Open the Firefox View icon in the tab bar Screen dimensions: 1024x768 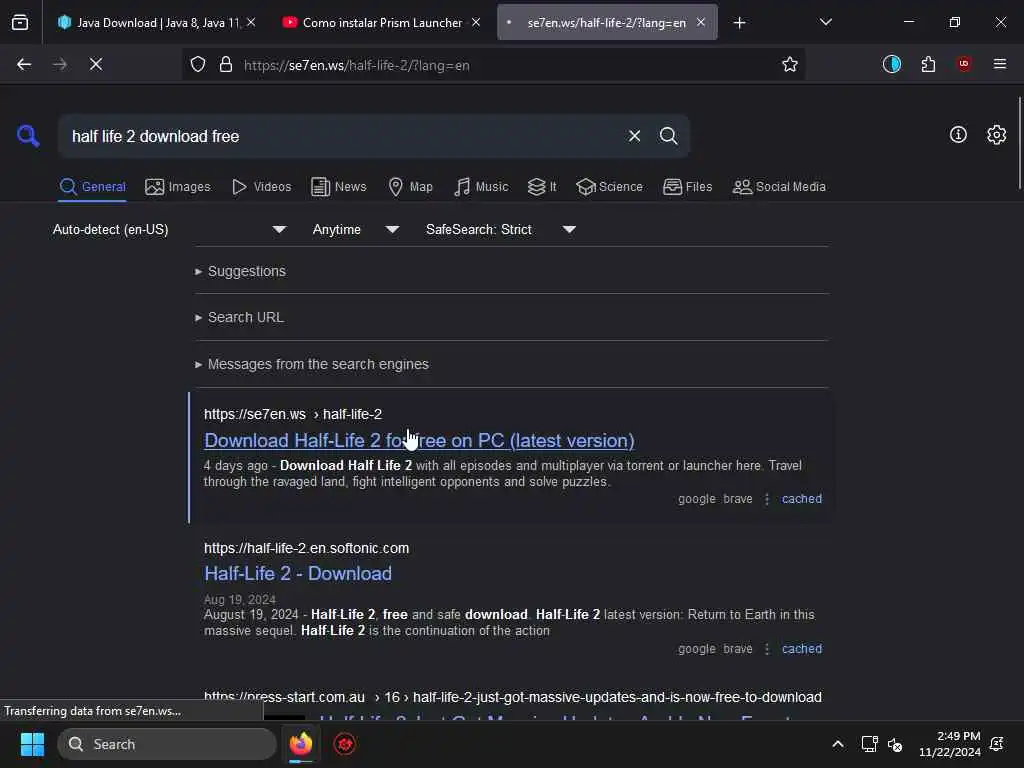20,23
